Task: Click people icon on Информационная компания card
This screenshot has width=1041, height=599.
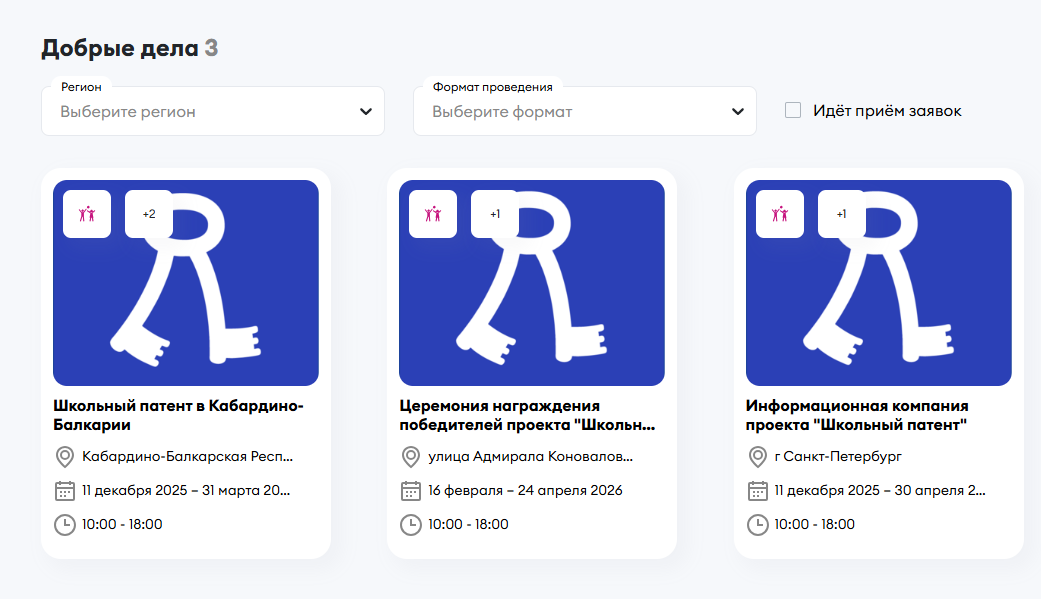Action: point(780,214)
